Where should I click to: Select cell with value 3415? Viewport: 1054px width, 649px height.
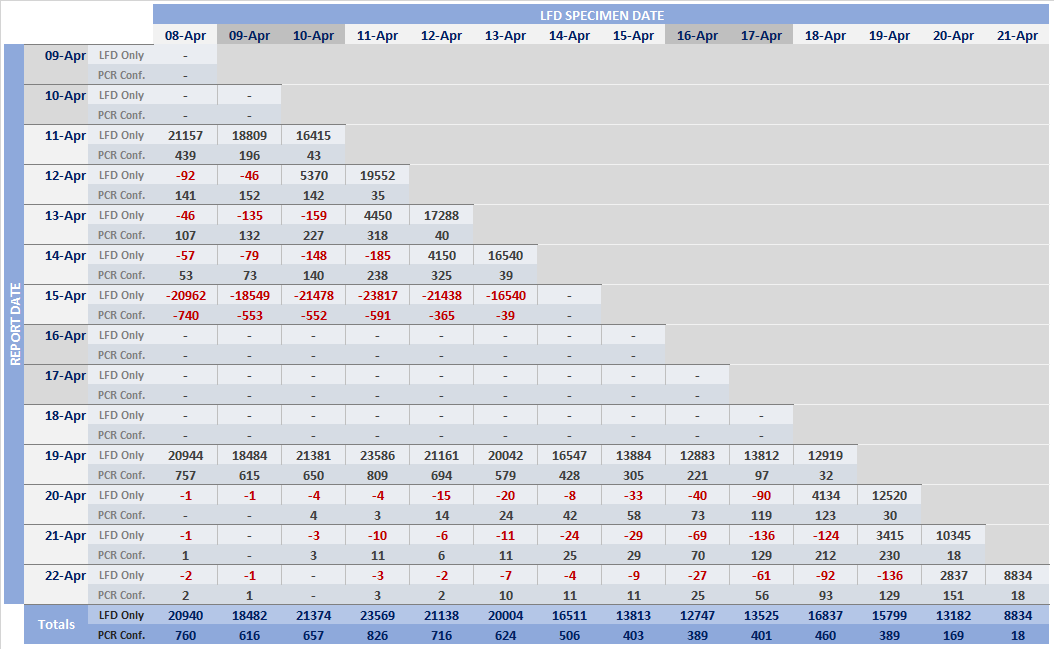[x=889, y=535]
